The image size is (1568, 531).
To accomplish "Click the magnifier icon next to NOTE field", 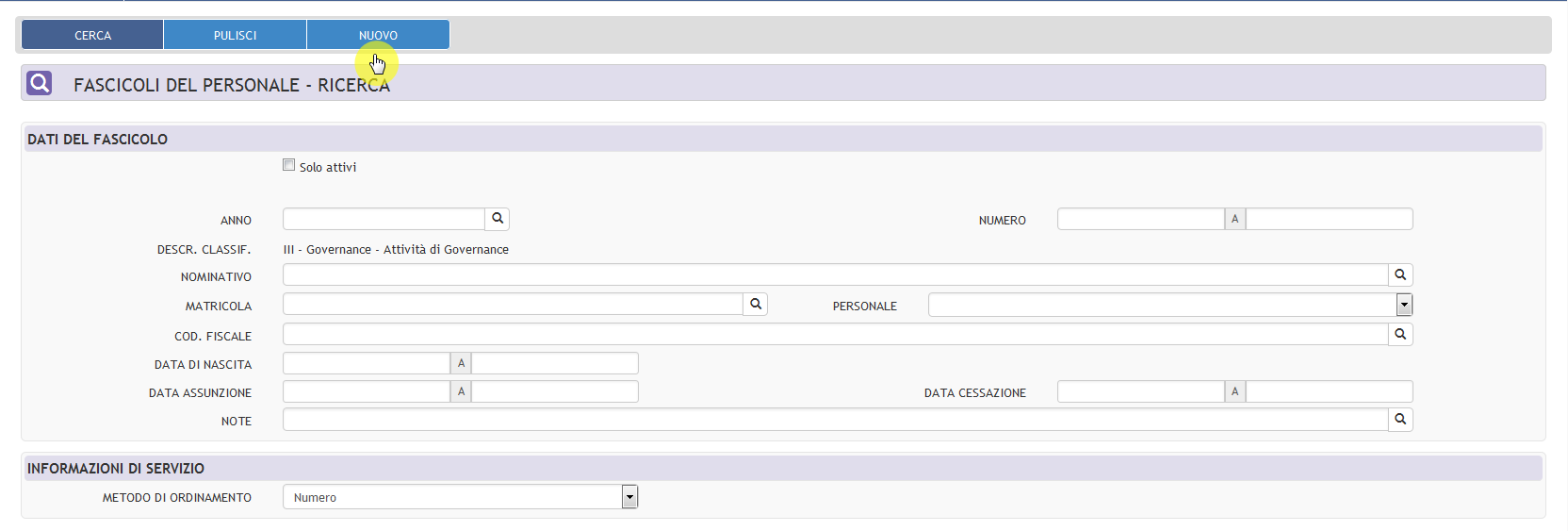I will pos(1400,420).
